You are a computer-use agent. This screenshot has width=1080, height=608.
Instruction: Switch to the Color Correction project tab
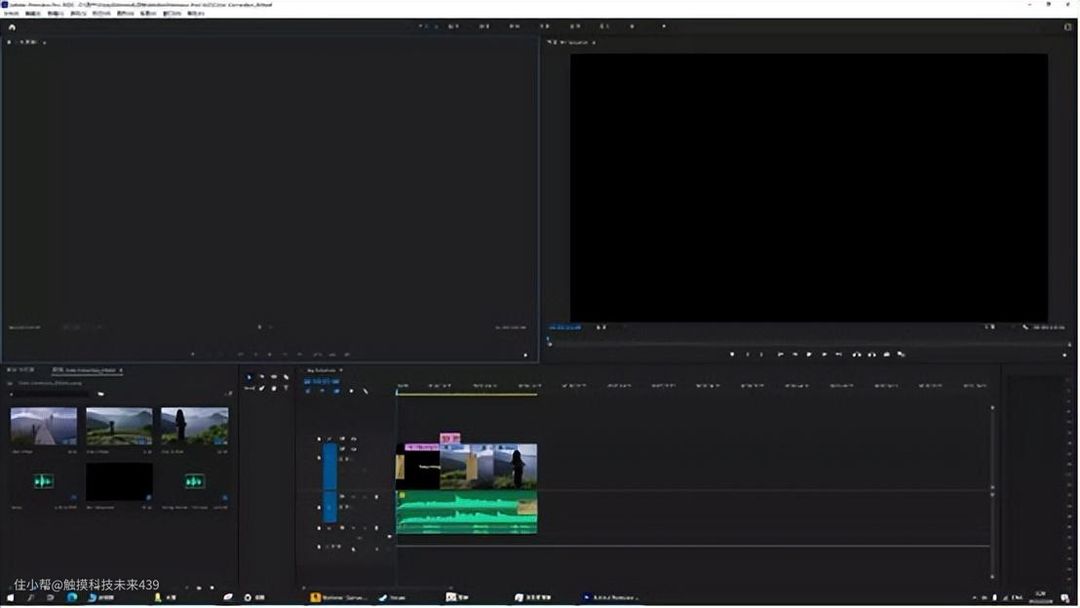86,370
